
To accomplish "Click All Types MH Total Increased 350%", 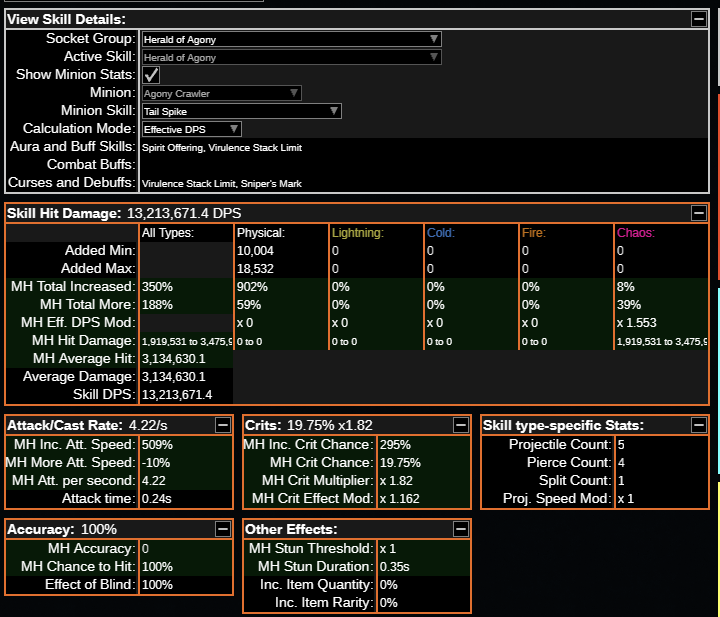I will point(158,287).
